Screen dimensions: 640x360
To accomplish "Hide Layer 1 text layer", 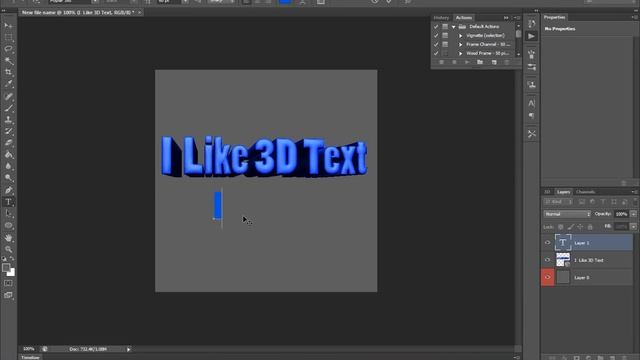I will 547,243.
